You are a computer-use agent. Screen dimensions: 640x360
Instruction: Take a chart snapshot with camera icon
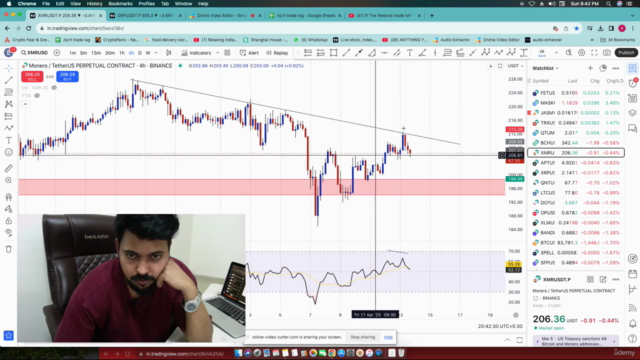[607, 53]
